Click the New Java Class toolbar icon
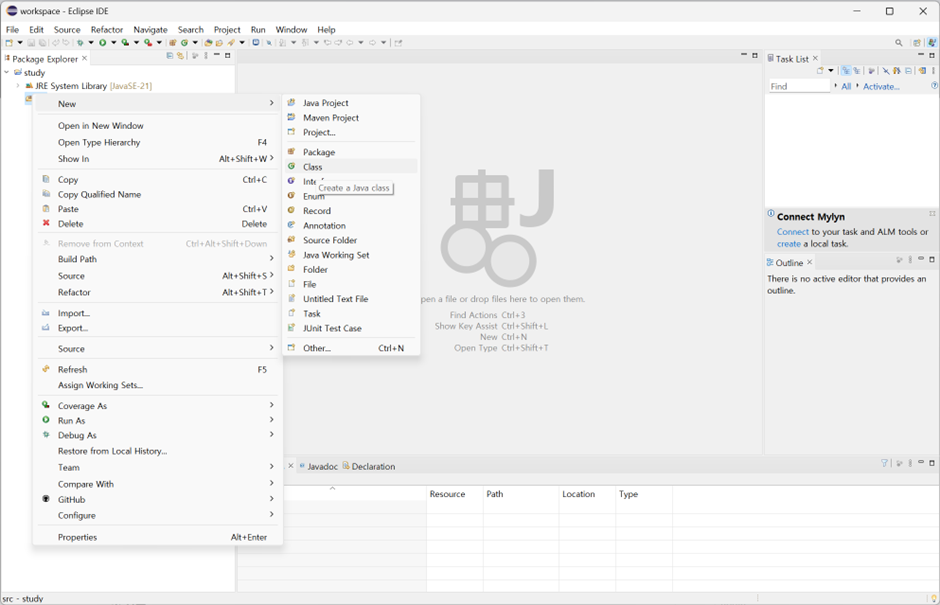 185,43
